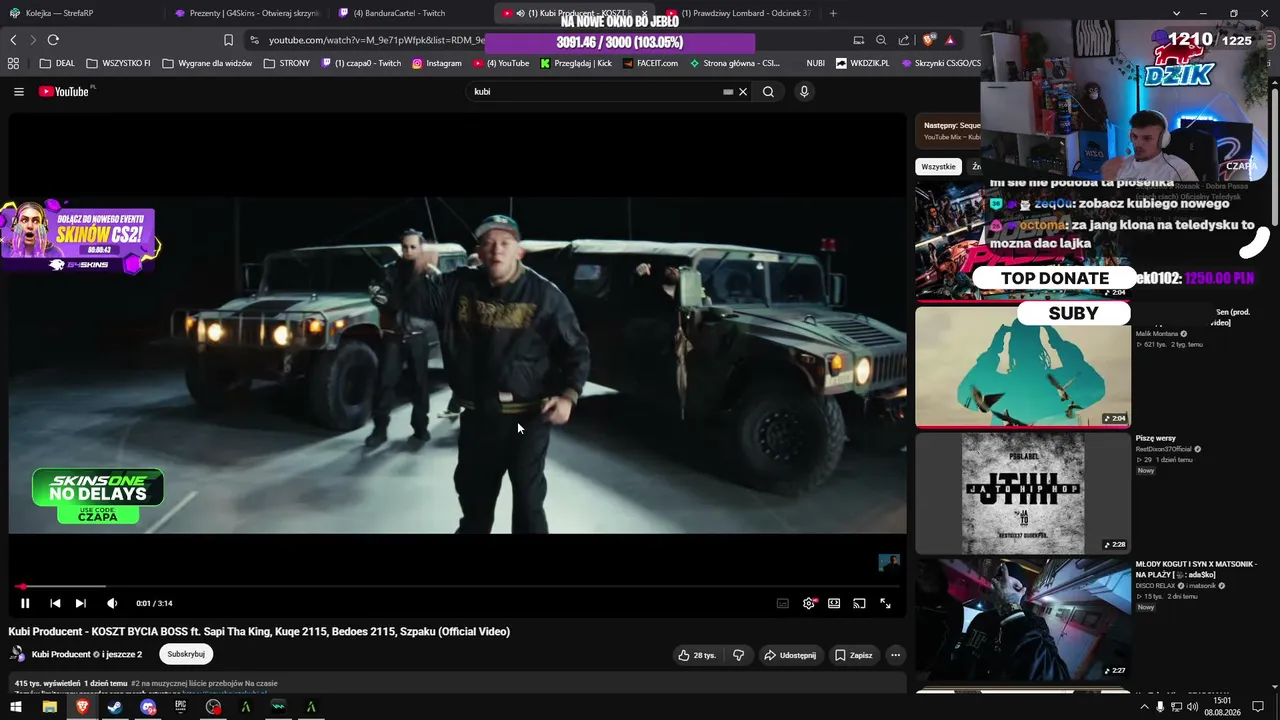Switch to BanduraCartel Twitch tab

coord(408,13)
